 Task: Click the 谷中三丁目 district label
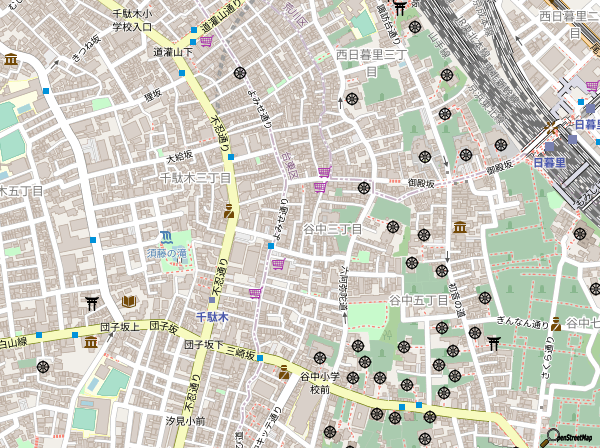tap(332, 229)
